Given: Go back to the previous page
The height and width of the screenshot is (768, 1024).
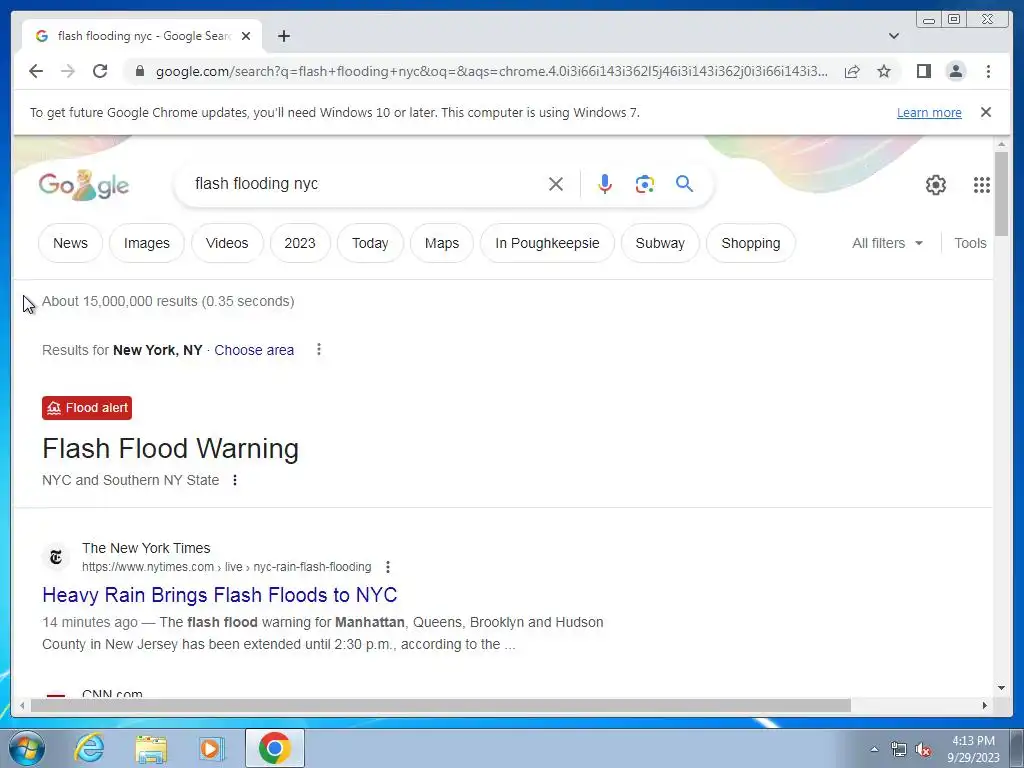Looking at the screenshot, I should tap(36, 71).
